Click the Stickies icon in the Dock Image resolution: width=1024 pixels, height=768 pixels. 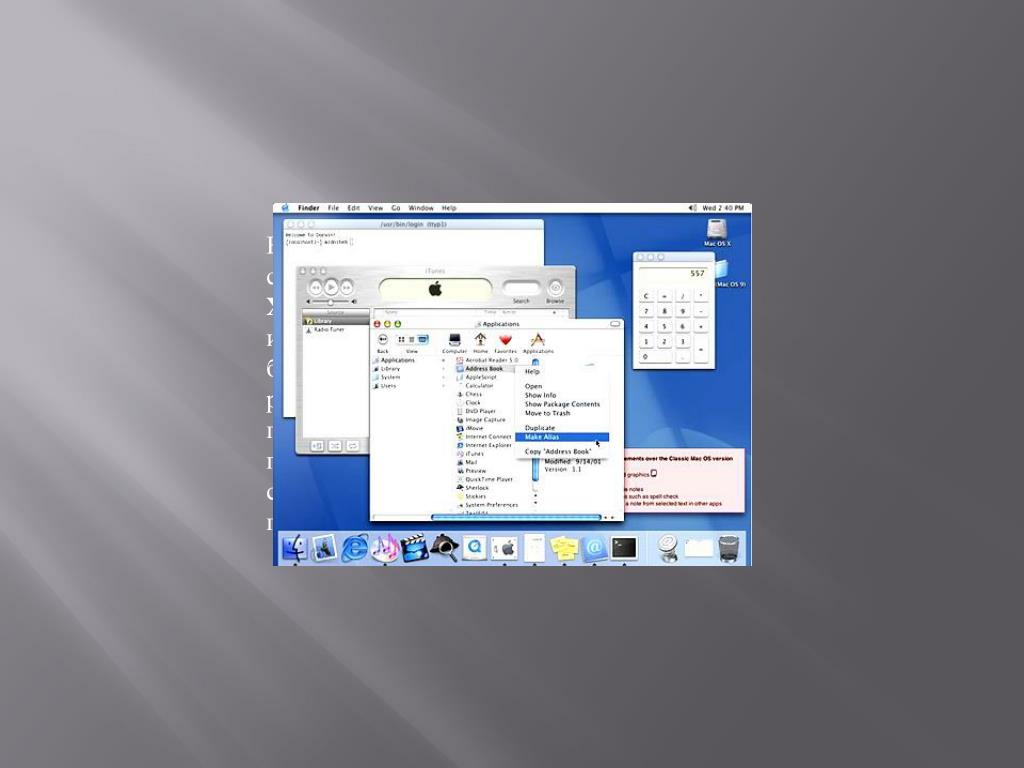564,547
